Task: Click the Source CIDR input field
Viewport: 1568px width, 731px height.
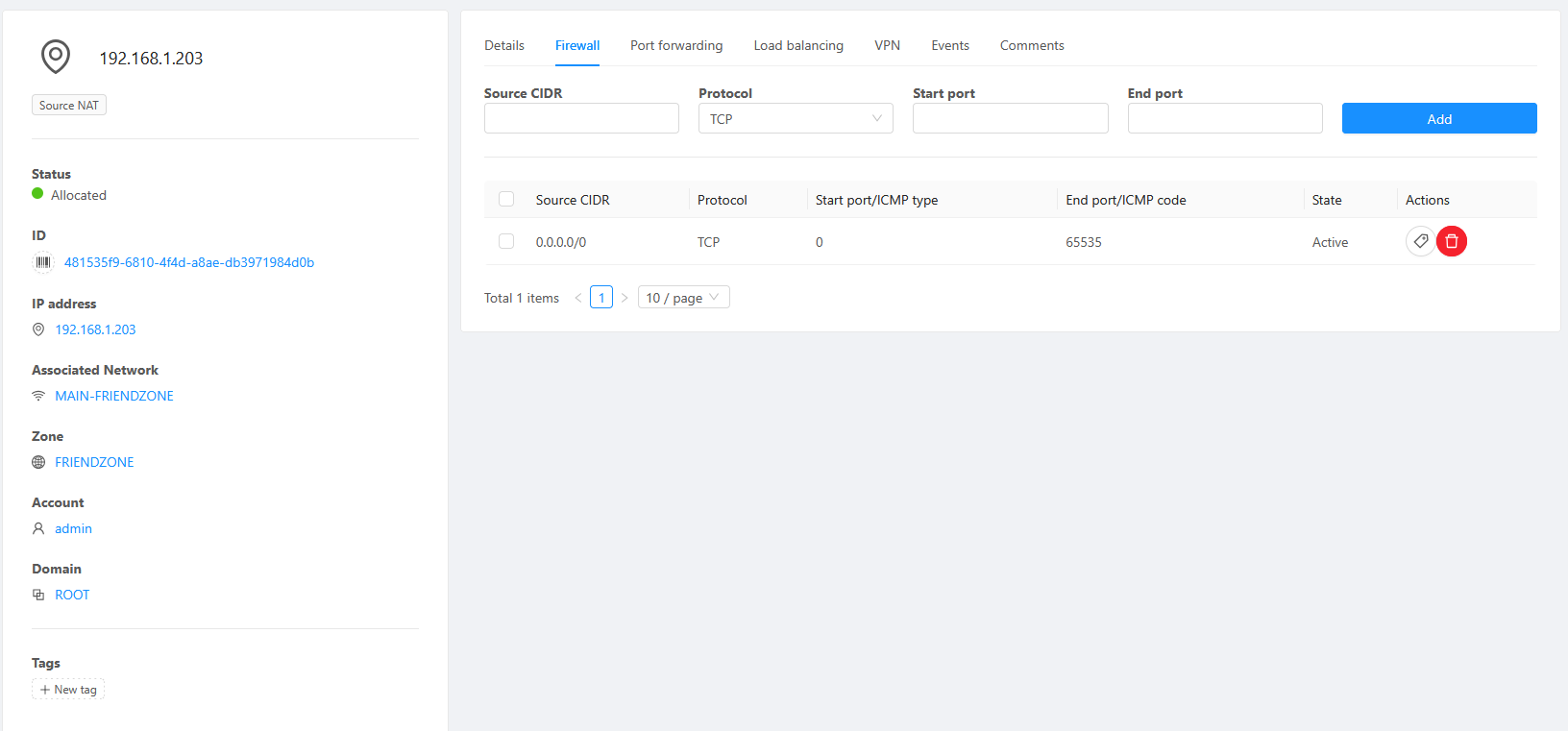Action: coord(581,118)
